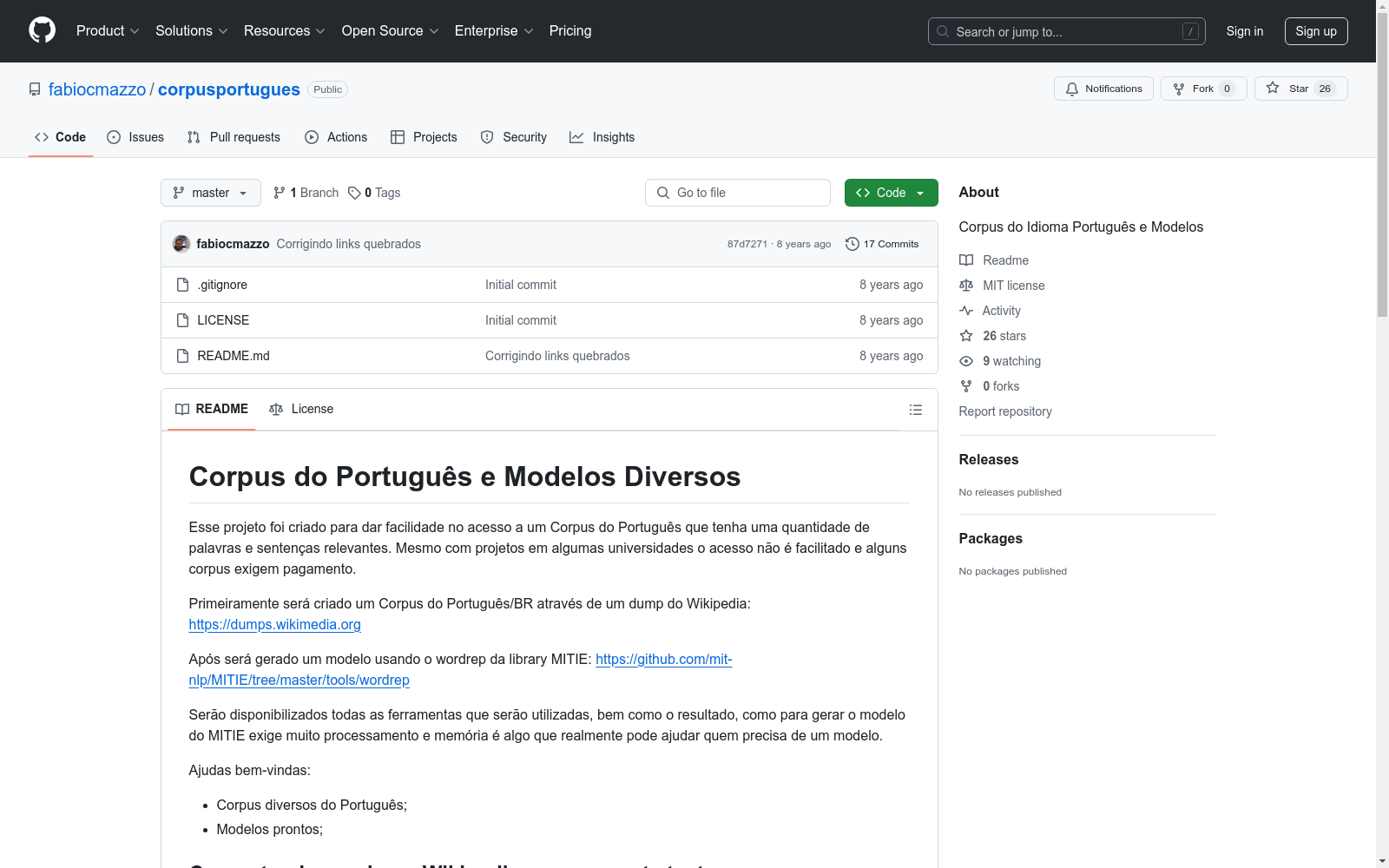Open the Issues tab
This screenshot has width=1389, height=868.
[x=135, y=137]
